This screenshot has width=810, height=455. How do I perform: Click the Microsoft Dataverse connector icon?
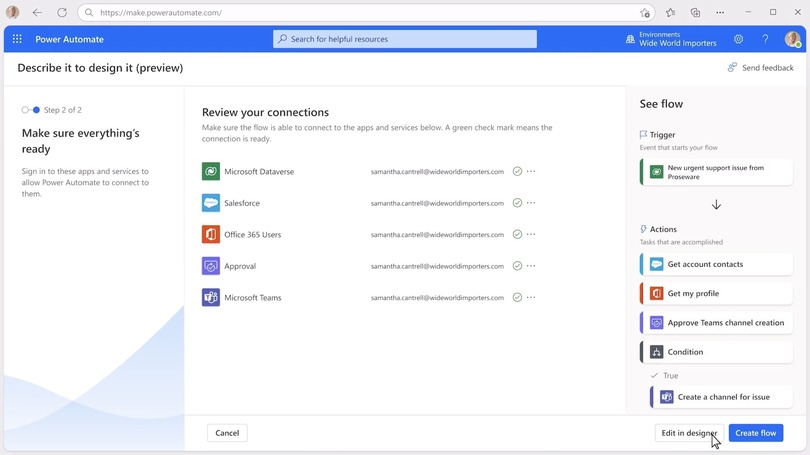coord(211,171)
